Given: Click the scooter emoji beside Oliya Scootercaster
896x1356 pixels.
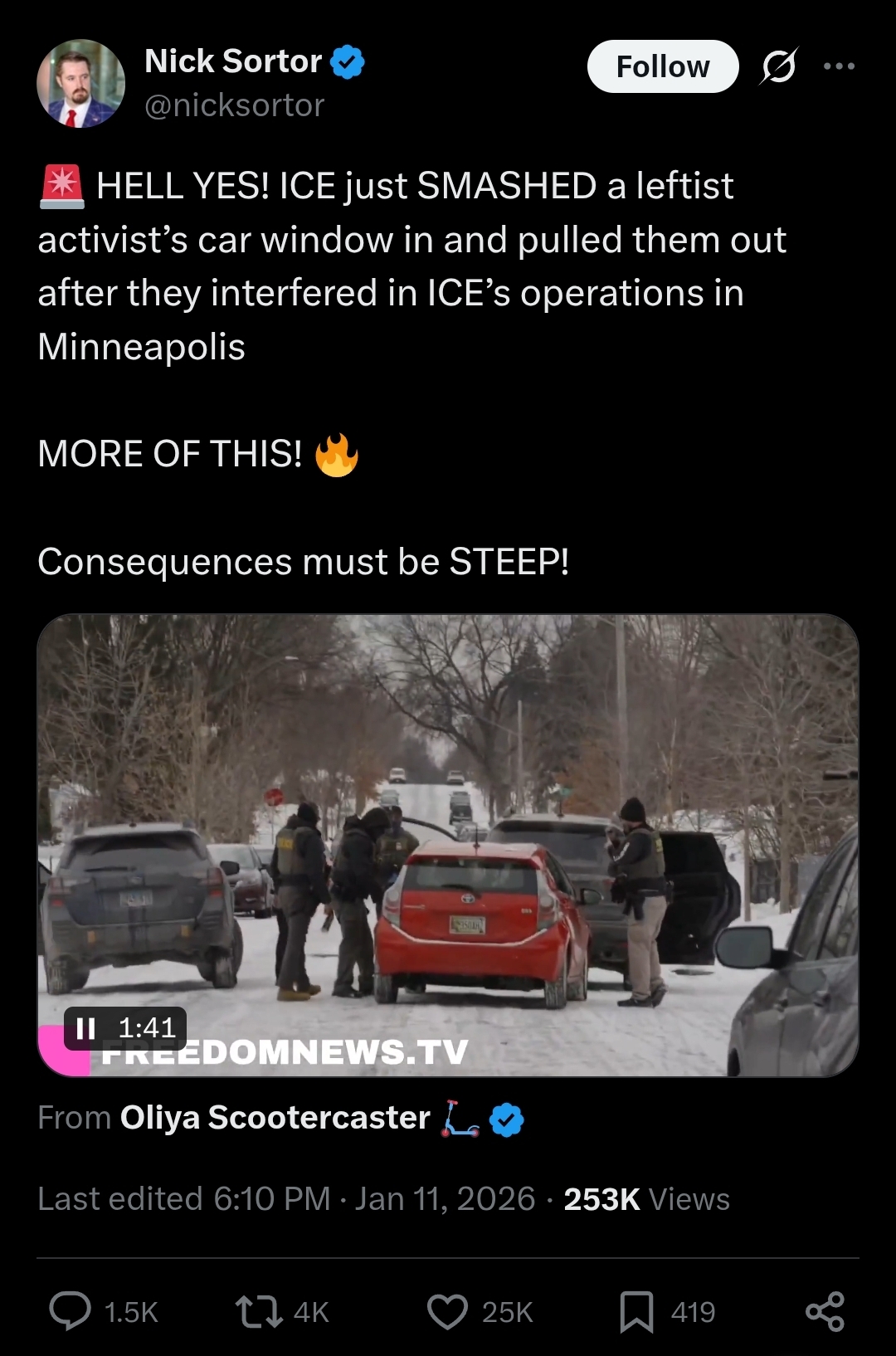Looking at the screenshot, I should [460, 1119].
